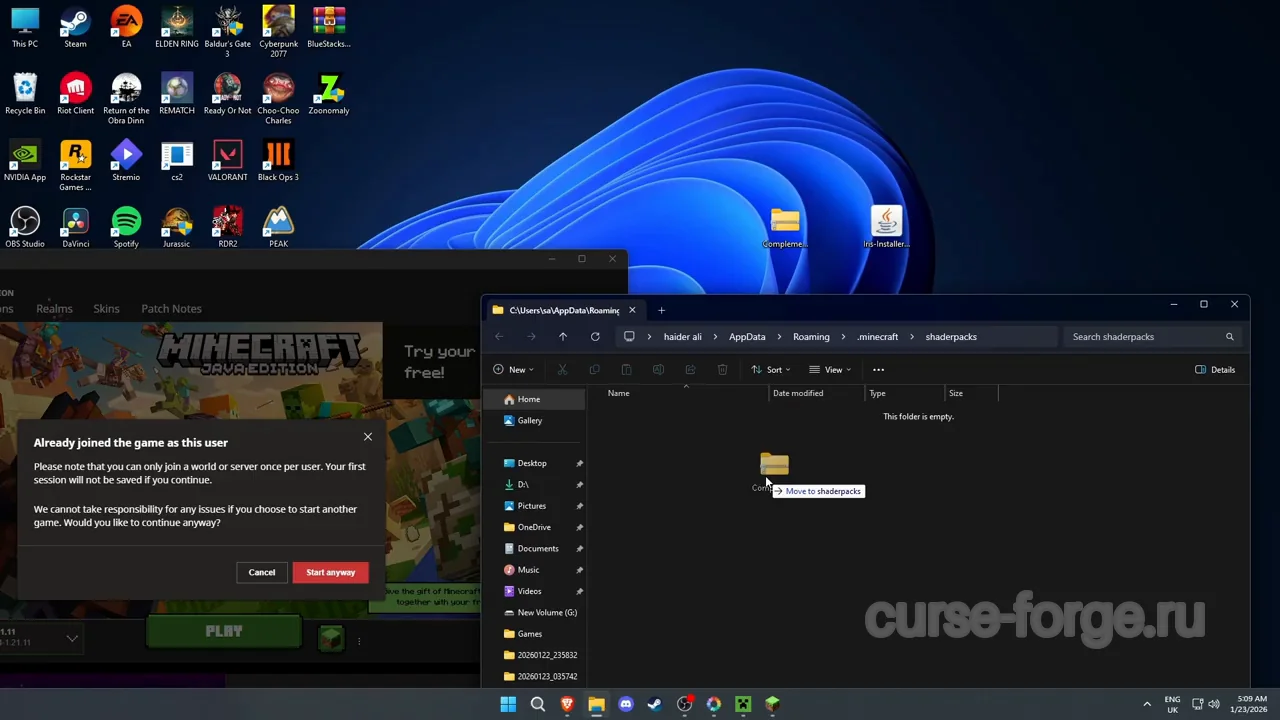Select the Iris-Installer file on desktop
This screenshot has width=1280, height=720.
click(886, 227)
